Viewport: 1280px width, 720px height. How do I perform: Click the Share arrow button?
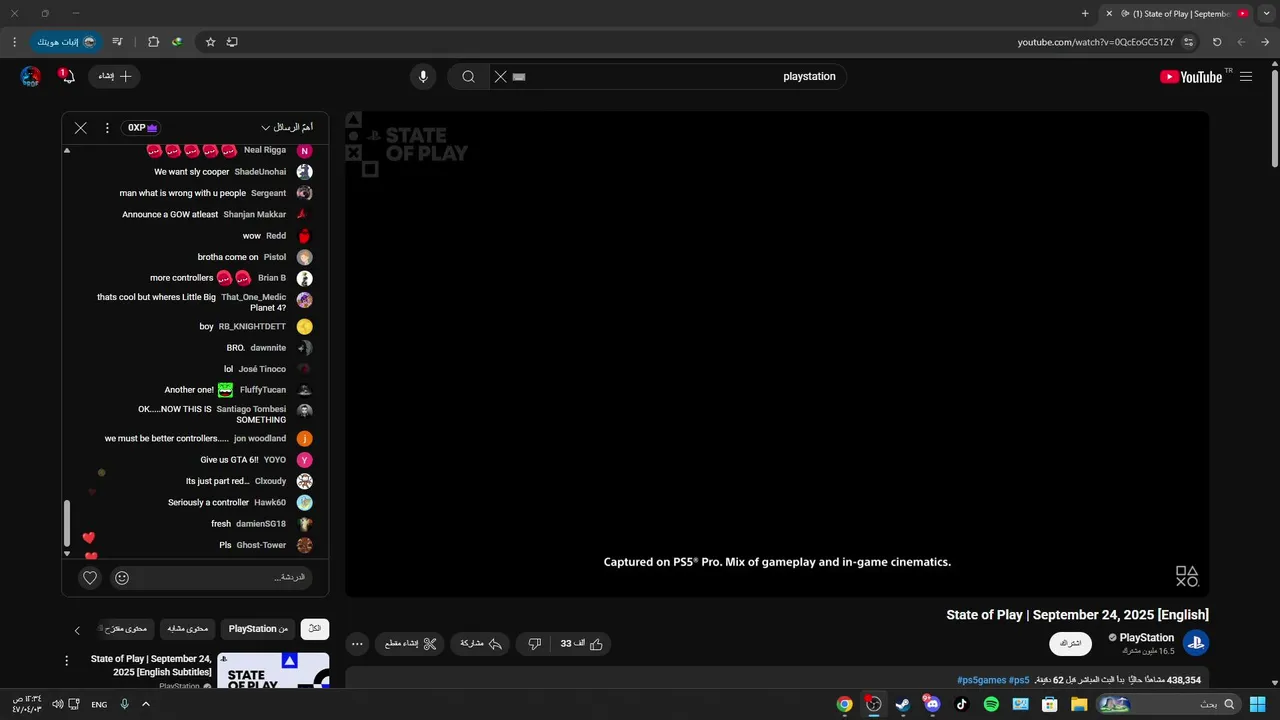point(480,644)
